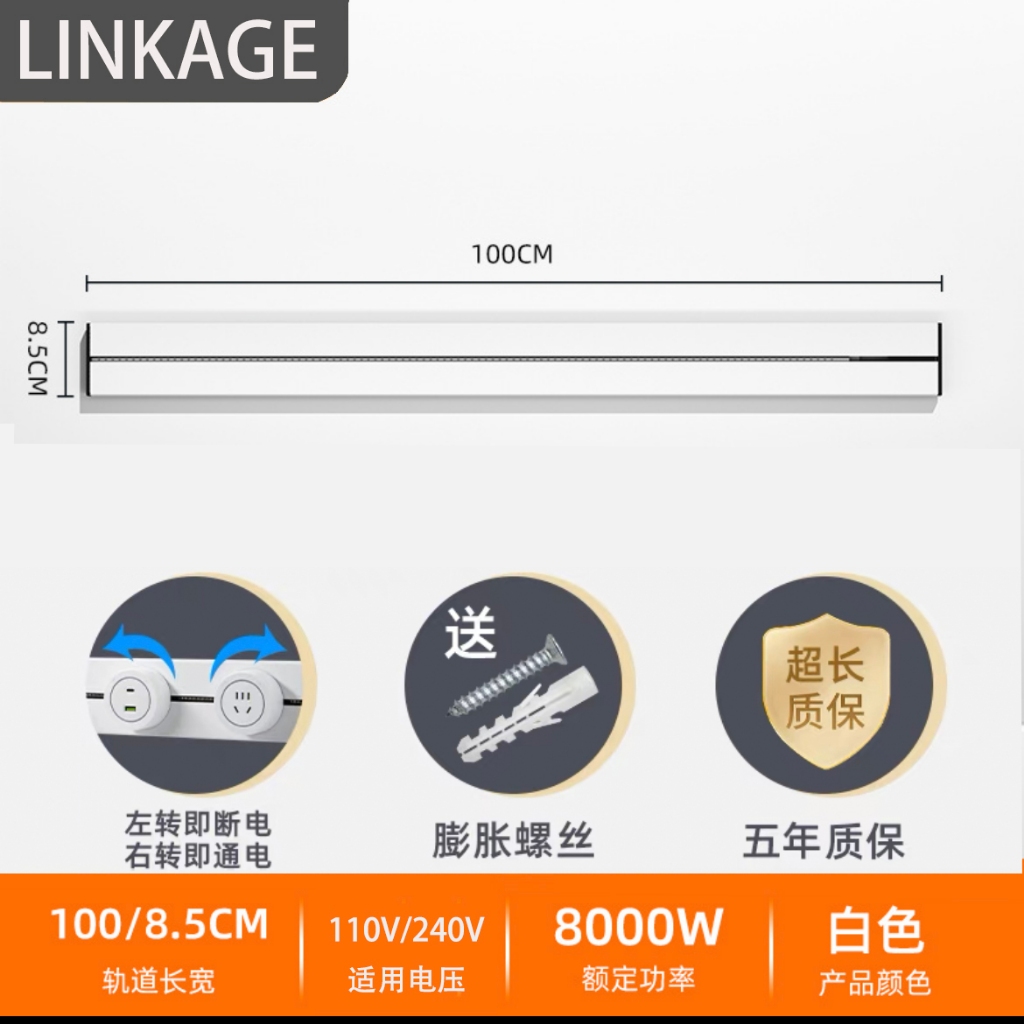Click the gold warranty shield badge

pos(825,690)
